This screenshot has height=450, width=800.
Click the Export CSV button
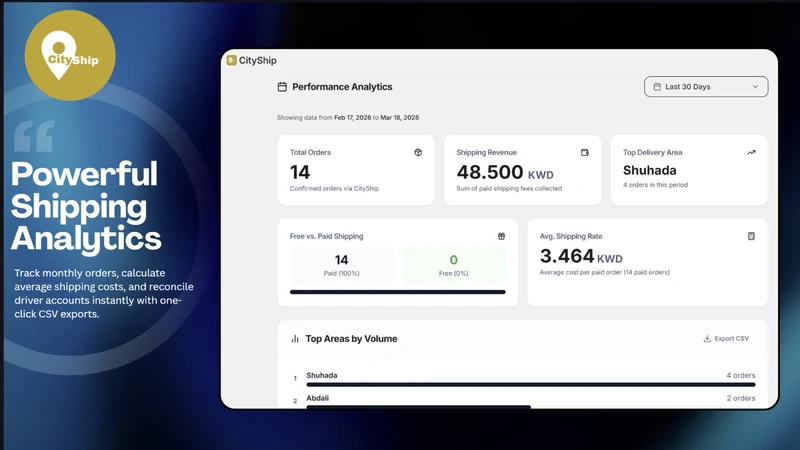coord(726,338)
